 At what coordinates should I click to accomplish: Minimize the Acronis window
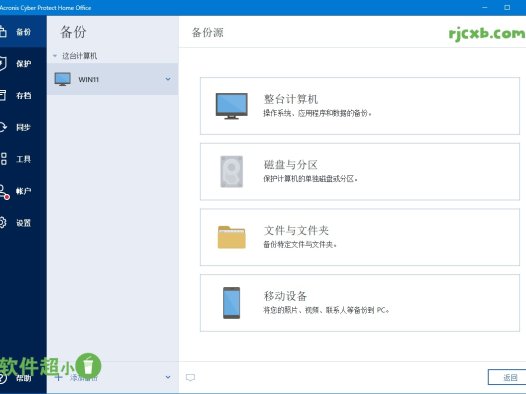click(x=485, y=7)
